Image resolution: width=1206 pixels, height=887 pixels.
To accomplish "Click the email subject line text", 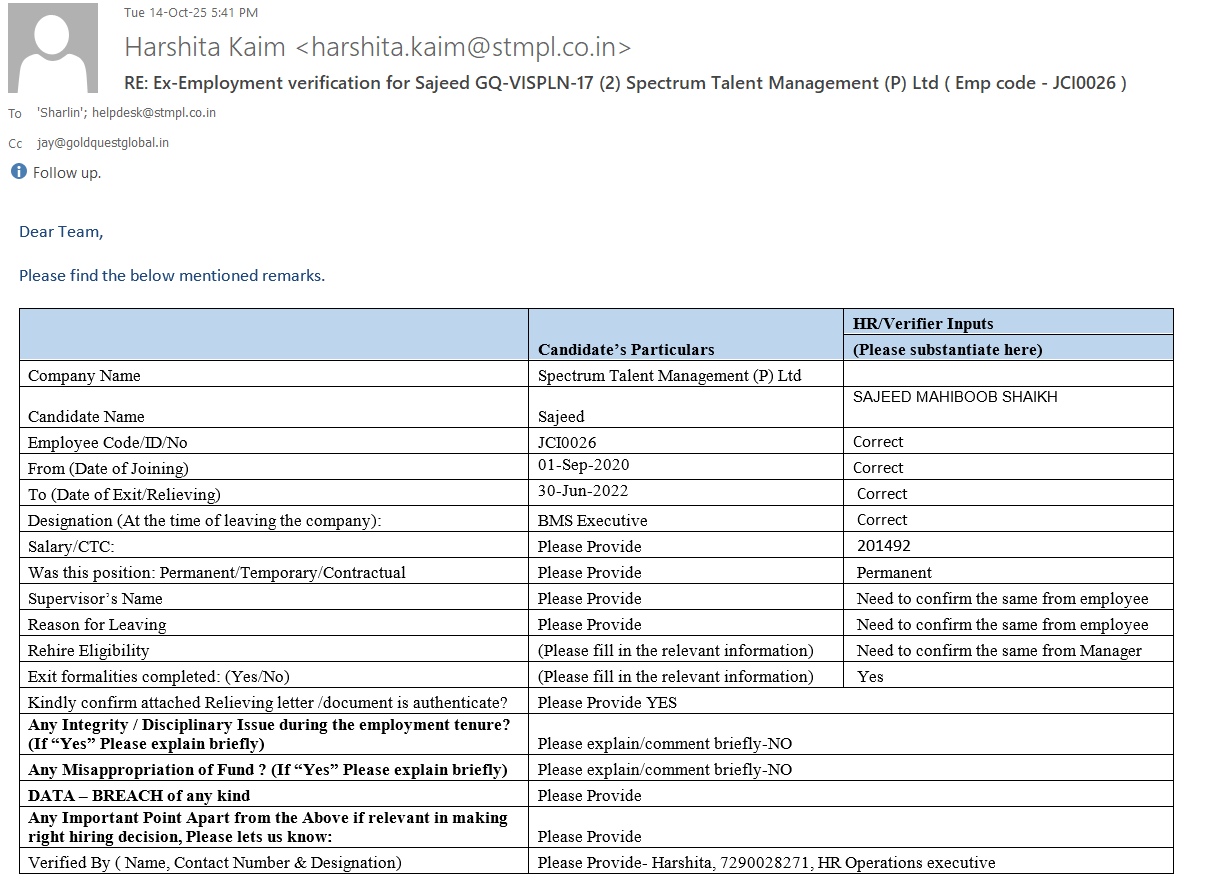I will click(625, 83).
